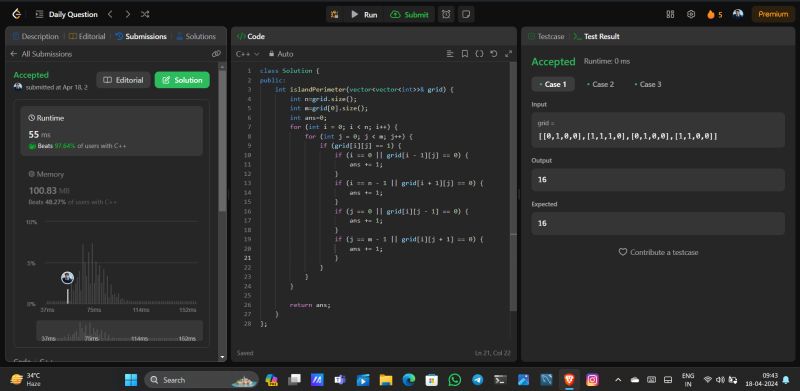Run the code

pos(364,15)
